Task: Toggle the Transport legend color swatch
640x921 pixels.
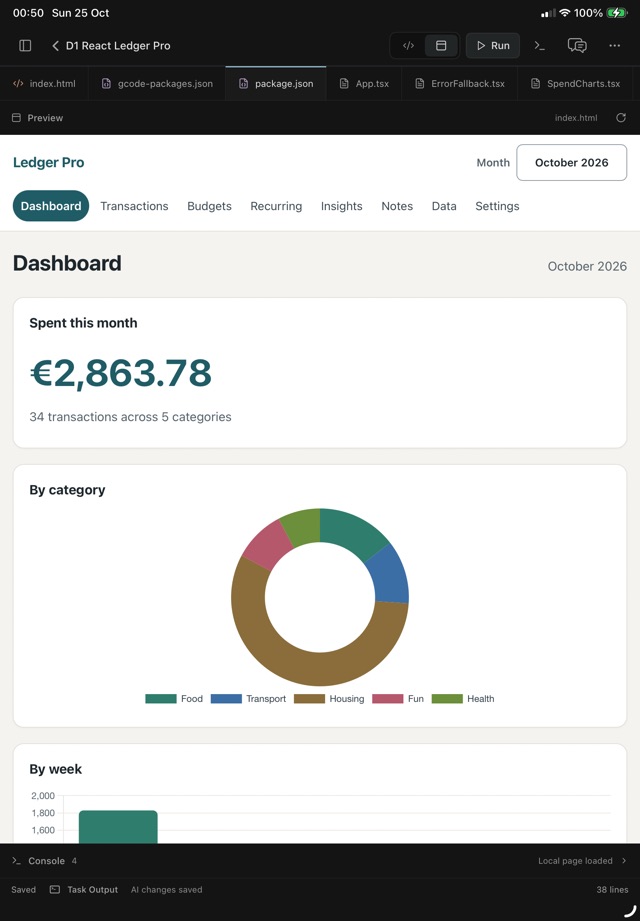Action: [226, 699]
